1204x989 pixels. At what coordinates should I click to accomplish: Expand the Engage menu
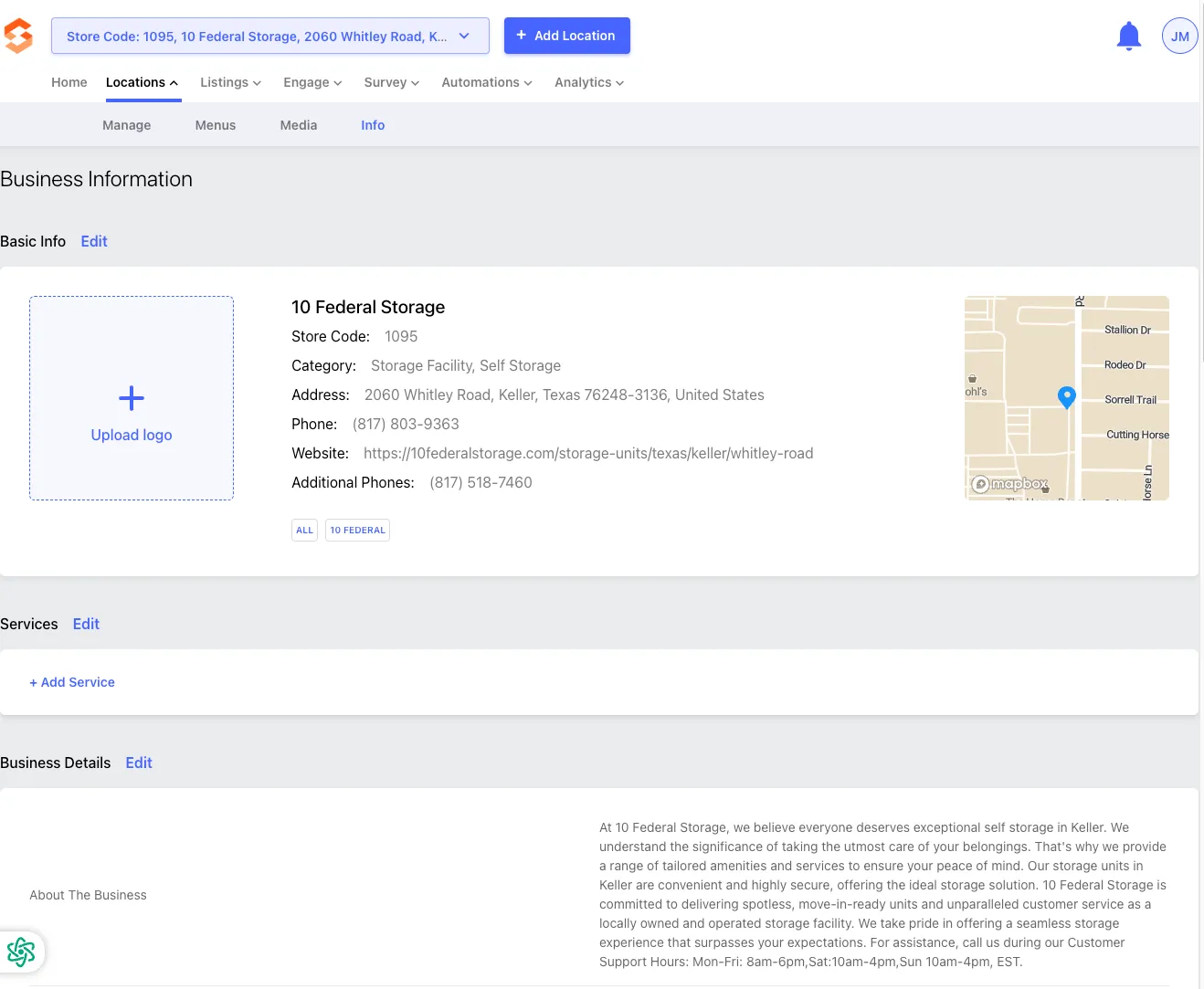point(312,82)
